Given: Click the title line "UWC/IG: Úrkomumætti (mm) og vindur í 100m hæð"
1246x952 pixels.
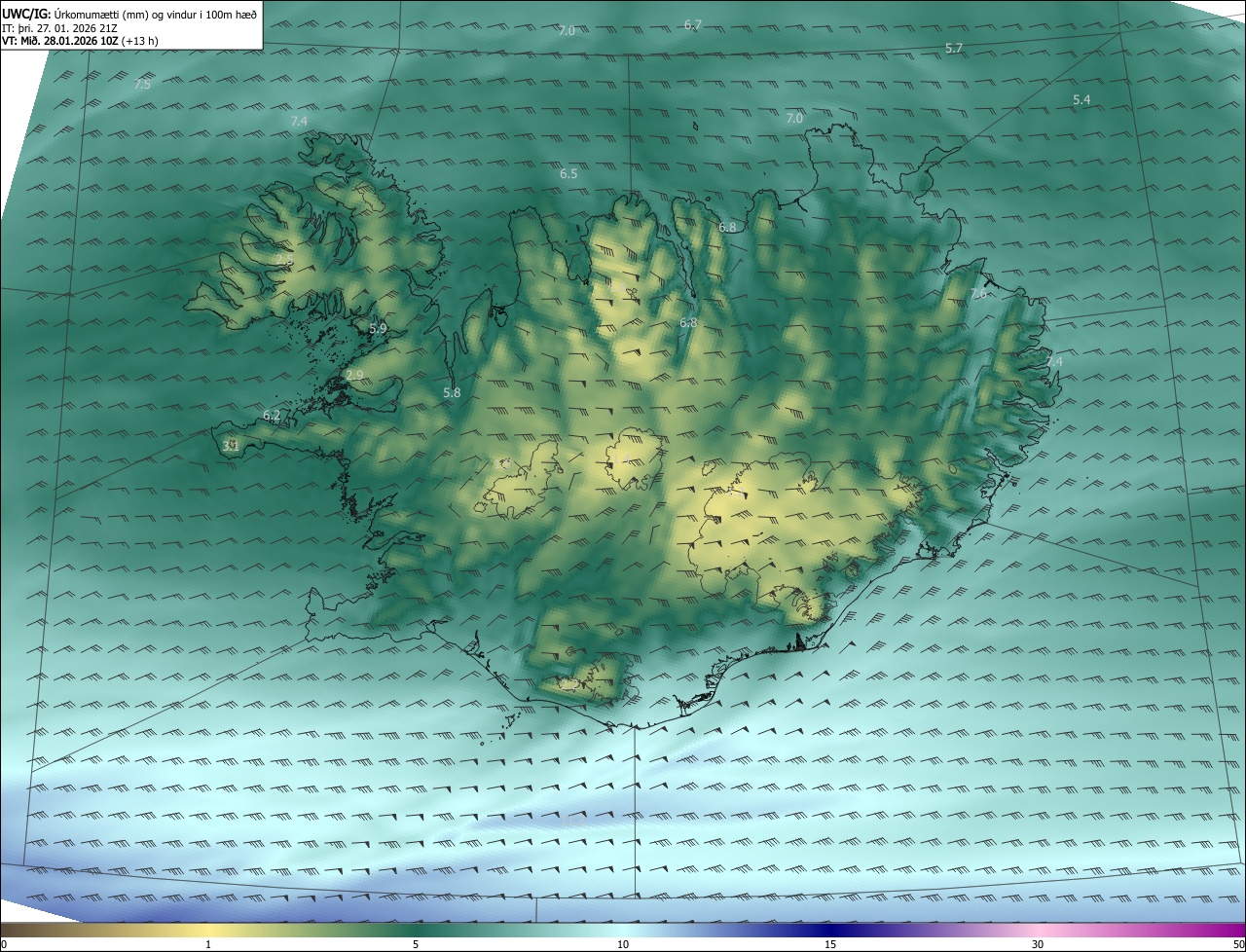Looking at the screenshot, I should pyautogui.click(x=130, y=14).
